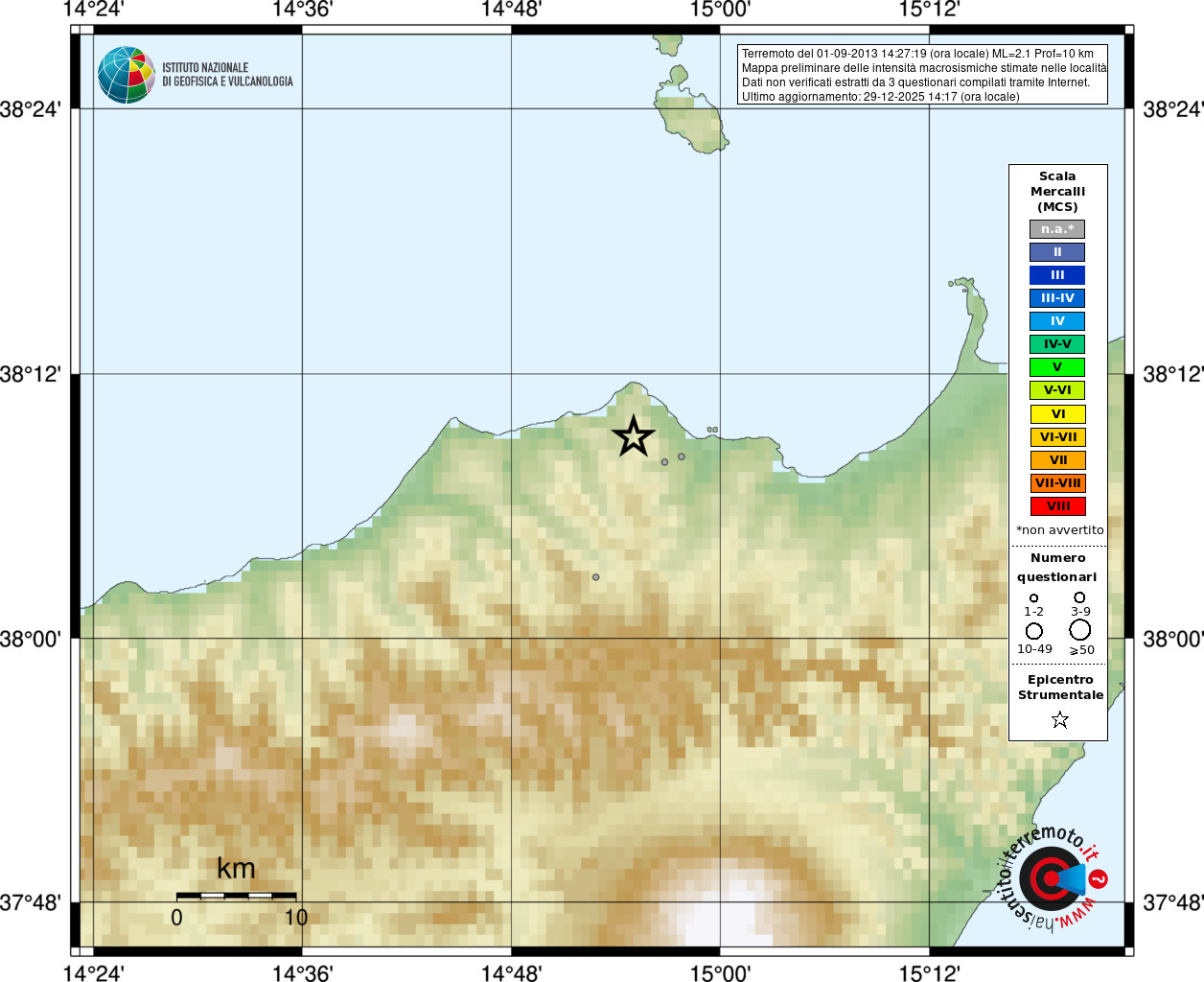Click the 1-2 questionnaires circle symbol

point(1033,598)
